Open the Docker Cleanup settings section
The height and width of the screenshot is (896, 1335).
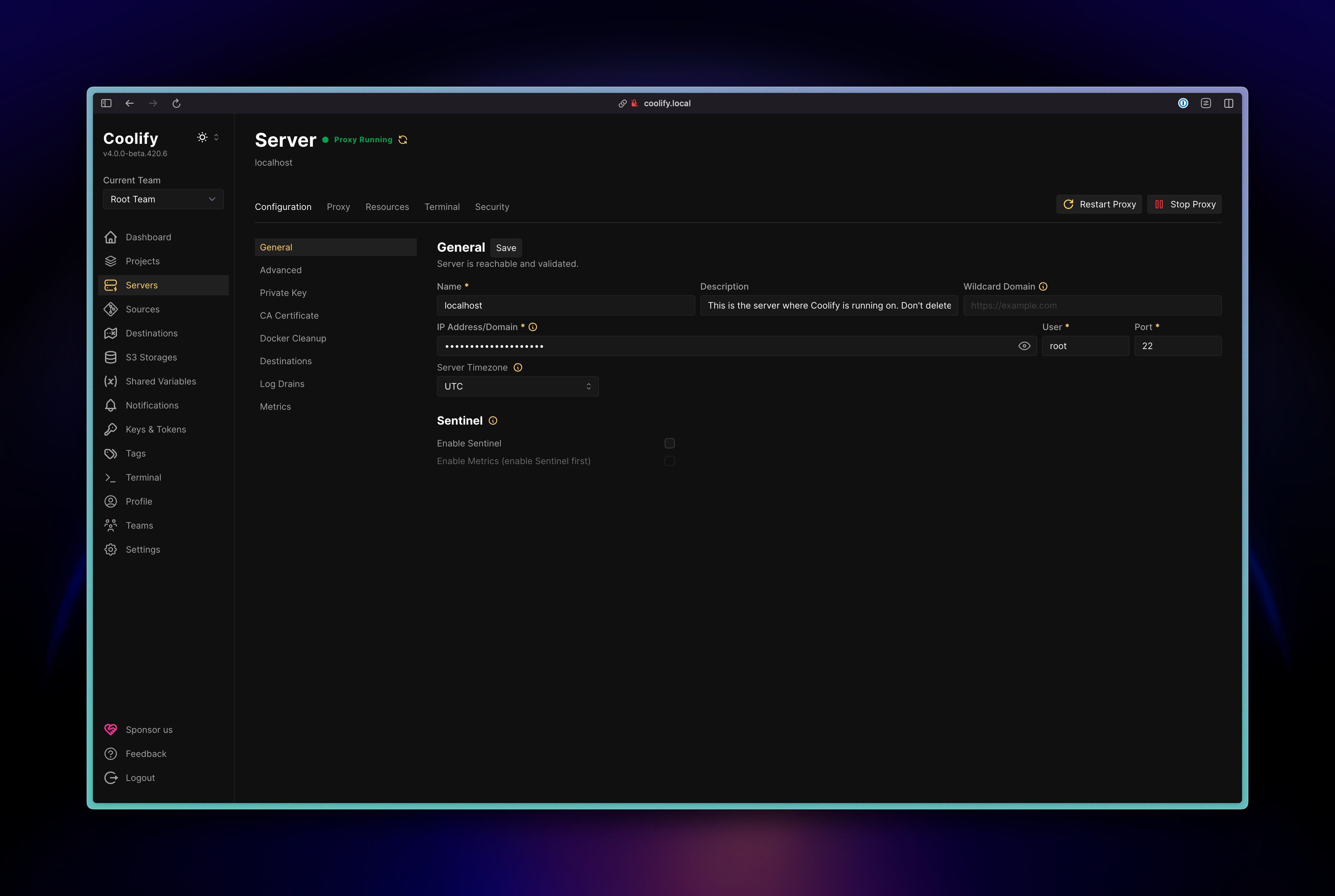point(292,338)
